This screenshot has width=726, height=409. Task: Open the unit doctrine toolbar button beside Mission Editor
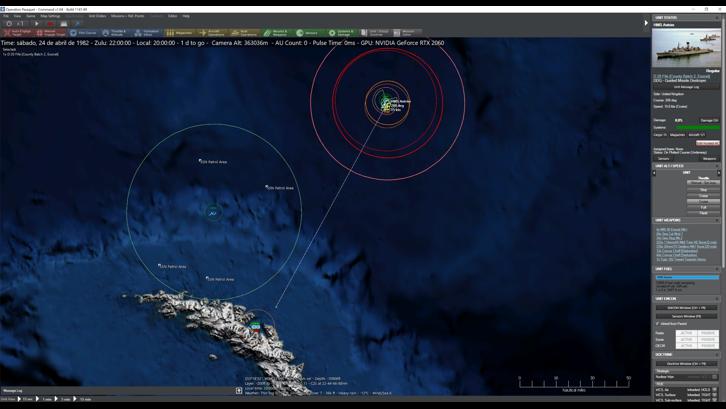coord(376,33)
